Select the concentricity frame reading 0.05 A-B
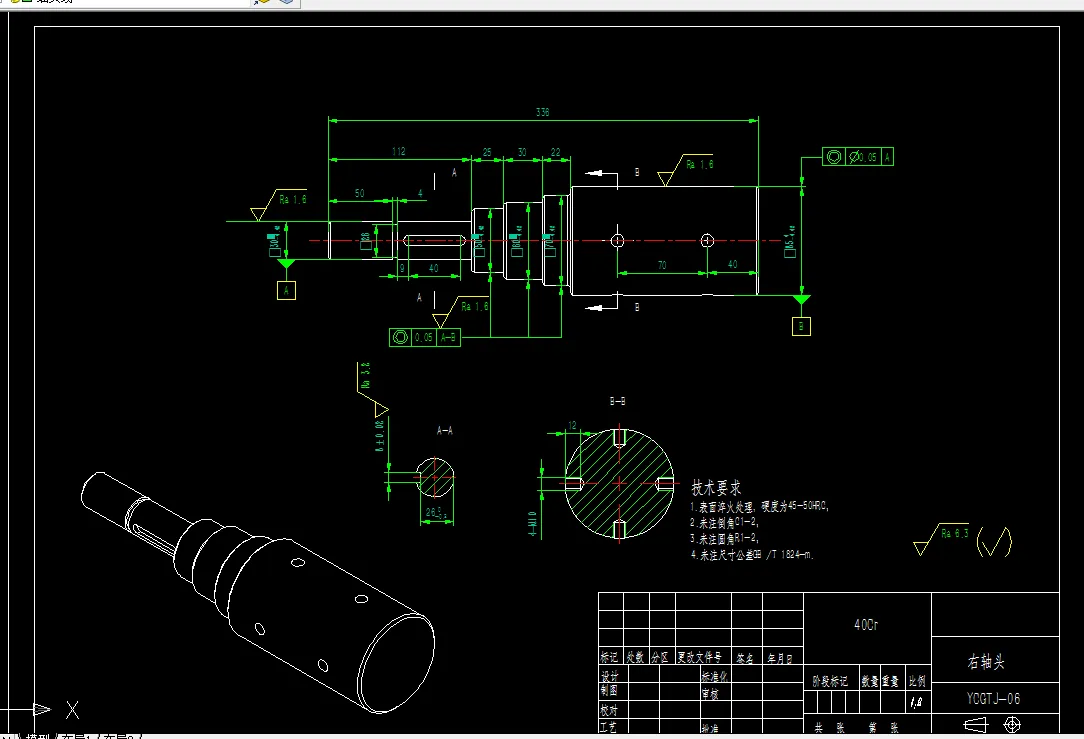This screenshot has width=1084, height=739. click(424, 337)
